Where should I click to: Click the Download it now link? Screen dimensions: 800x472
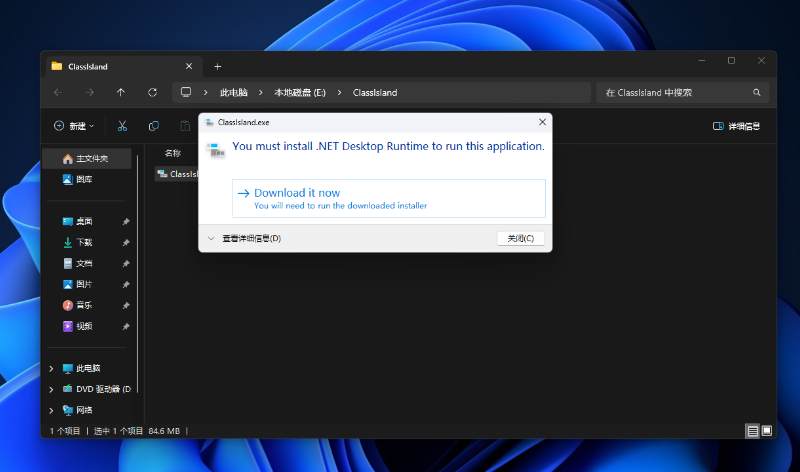point(296,193)
